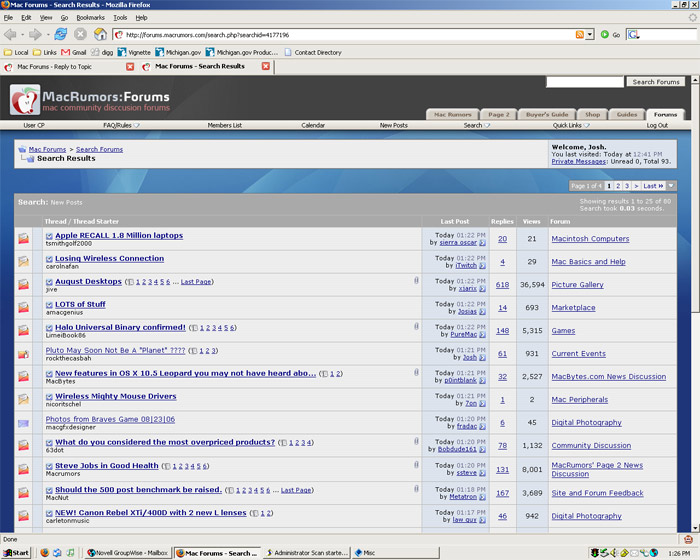This screenshot has width=700, height=560.
Task: Click the Firefox Forward arrow button
Action: tap(35, 34)
